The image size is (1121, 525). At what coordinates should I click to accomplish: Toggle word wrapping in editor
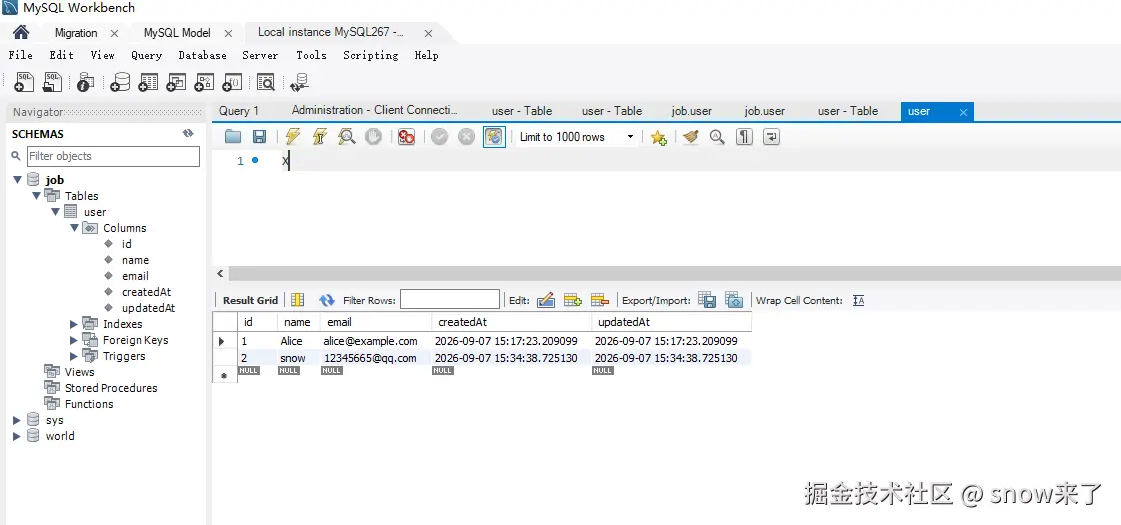771,137
